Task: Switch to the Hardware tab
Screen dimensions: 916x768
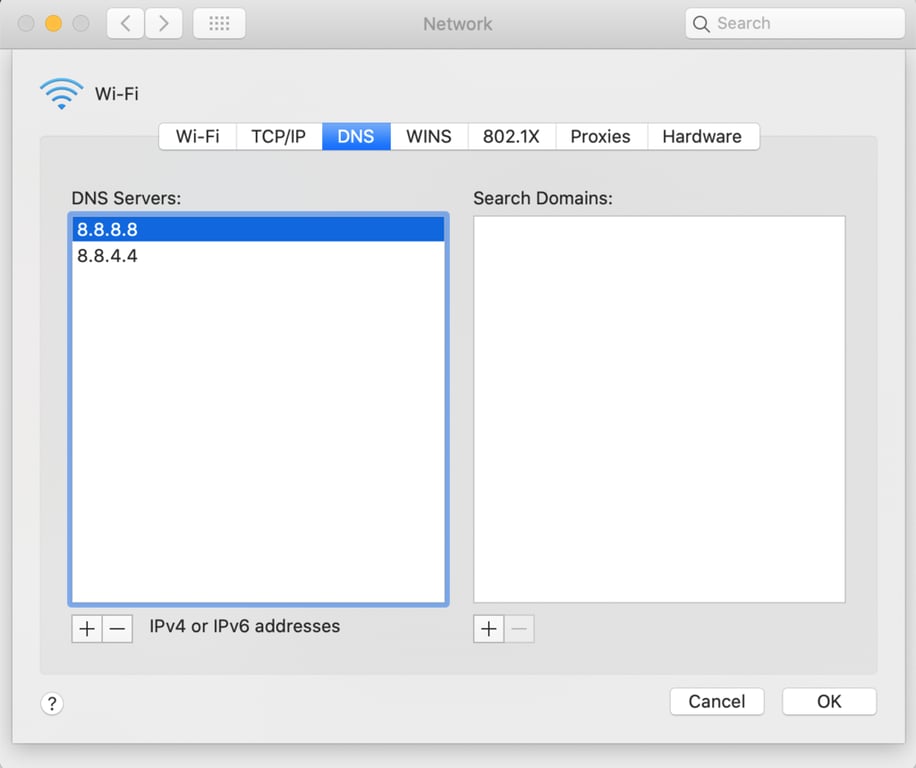Action: point(703,136)
